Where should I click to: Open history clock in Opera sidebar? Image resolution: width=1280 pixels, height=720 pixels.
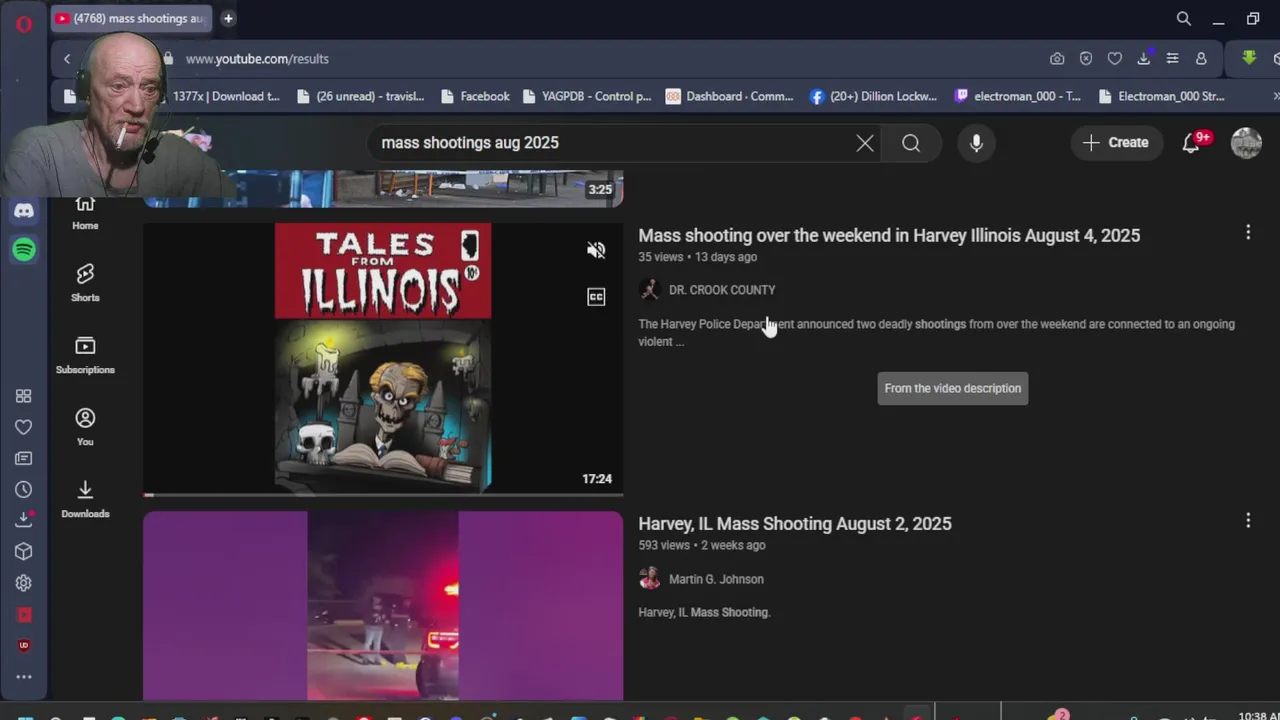click(24, 489)
